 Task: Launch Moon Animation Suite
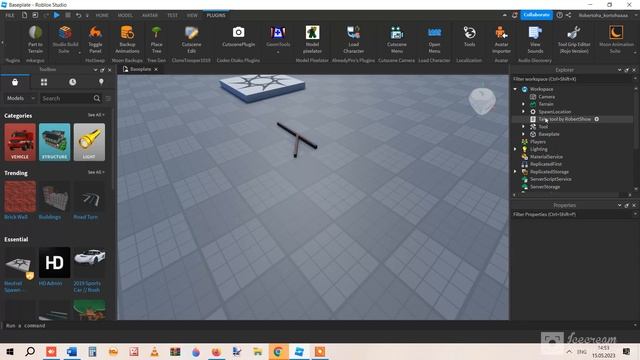616,39
